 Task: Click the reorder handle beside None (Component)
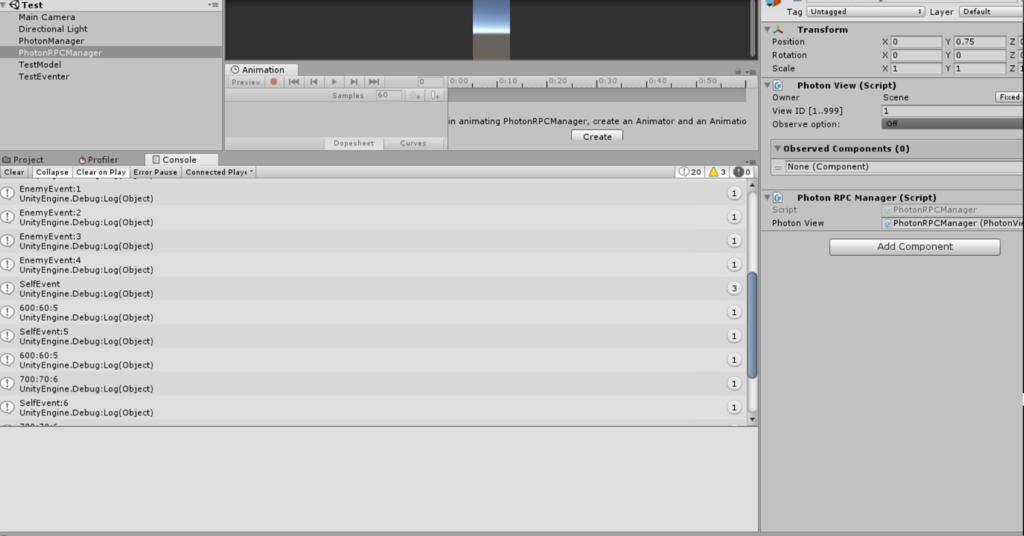click(x=778, y=167)
